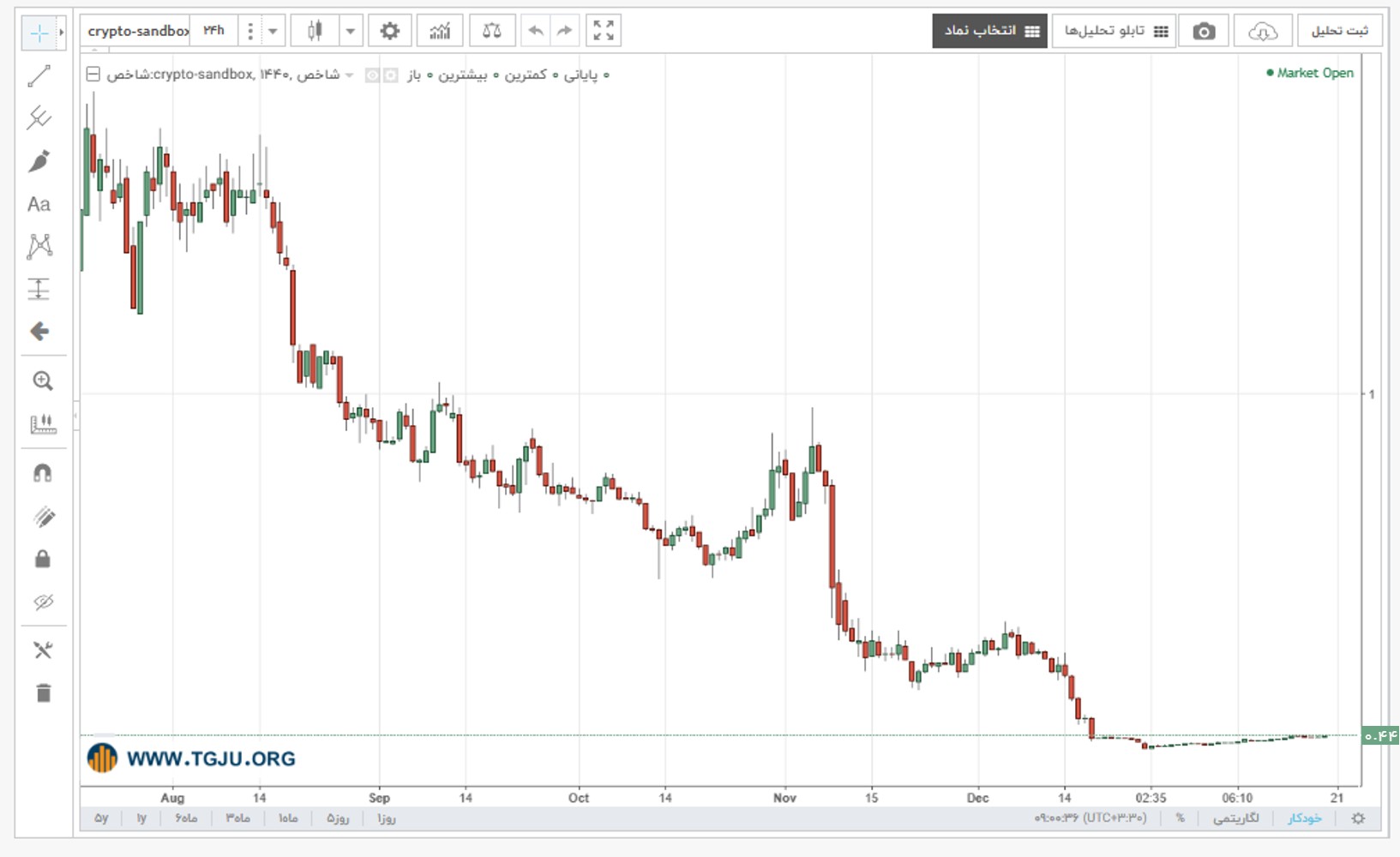
Task: Click the cloud save/load icon
Action: point(1263,32)
